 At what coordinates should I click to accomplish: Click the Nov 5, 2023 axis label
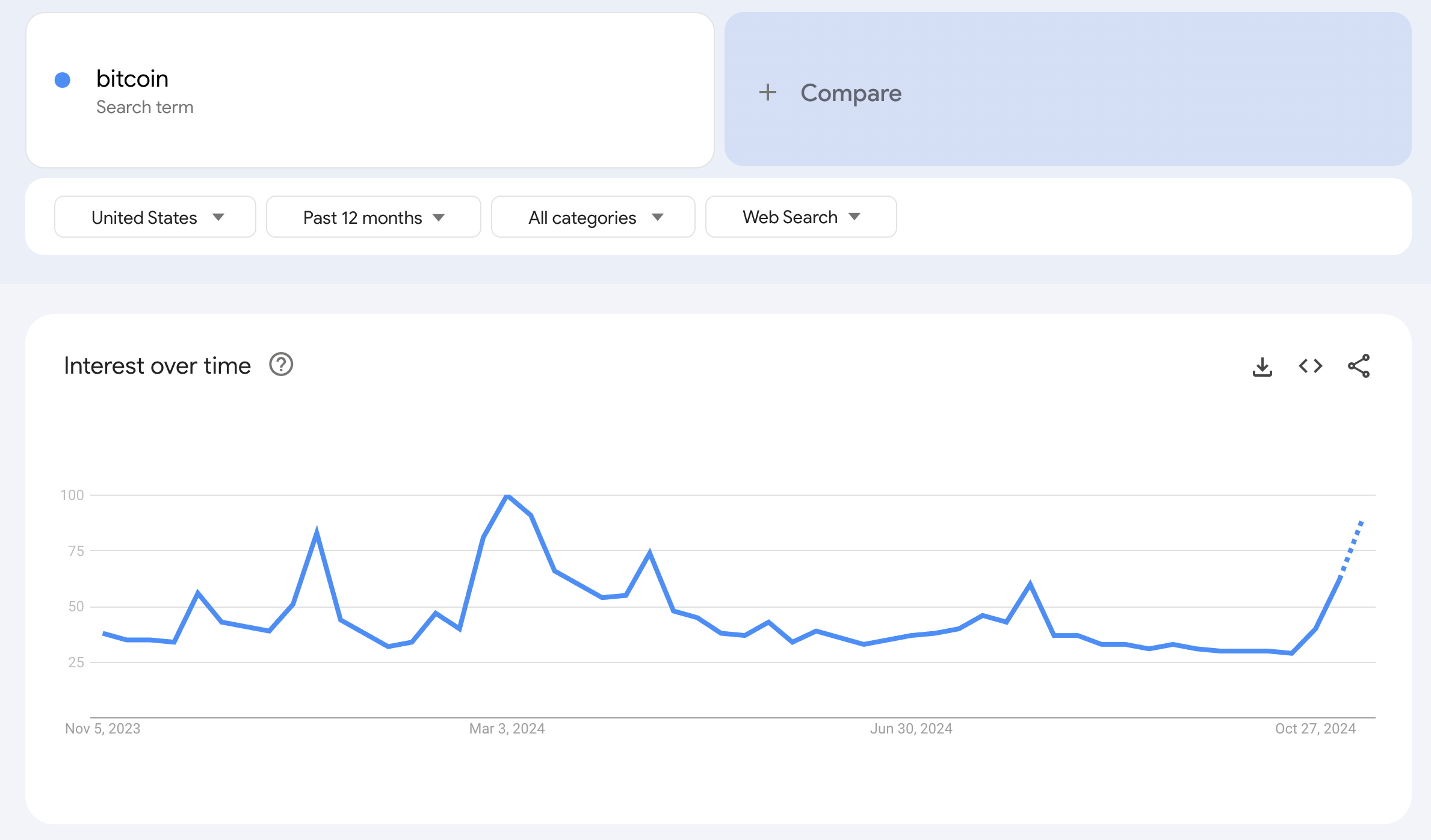click(x=102, y=729)
